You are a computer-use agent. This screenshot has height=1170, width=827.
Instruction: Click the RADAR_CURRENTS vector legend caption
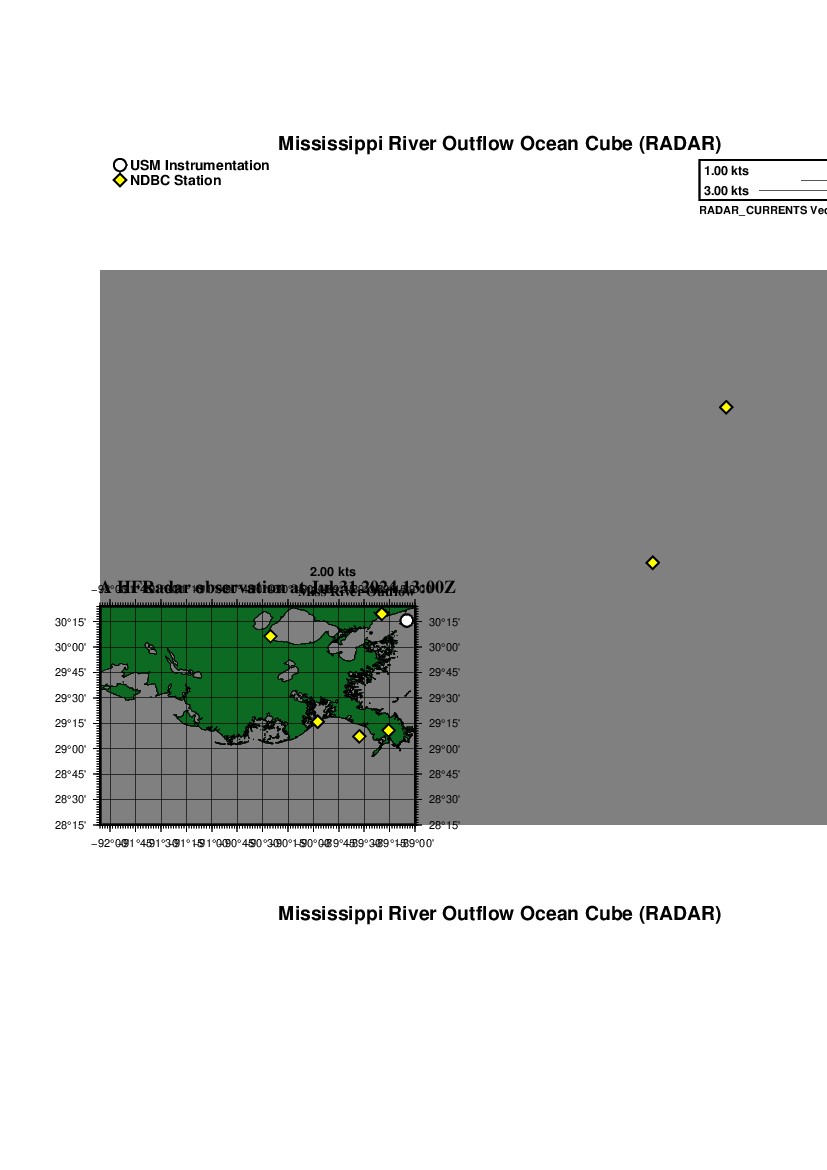[x=762, y=211]
